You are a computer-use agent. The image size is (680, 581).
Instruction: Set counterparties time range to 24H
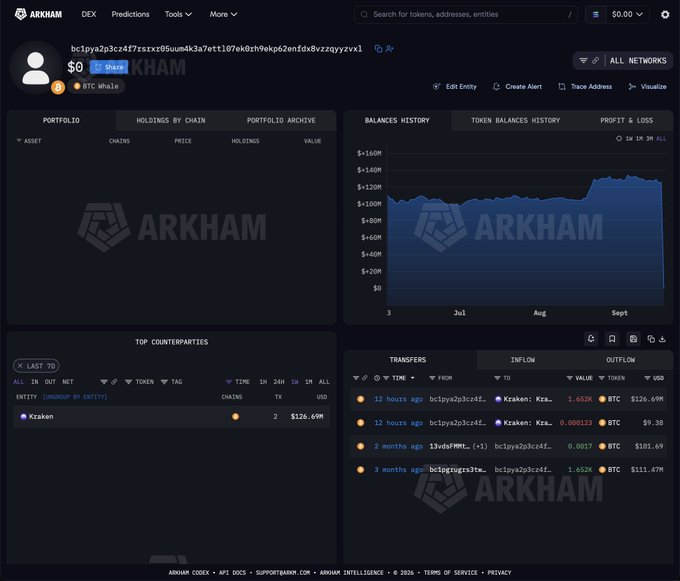point(279,382)
